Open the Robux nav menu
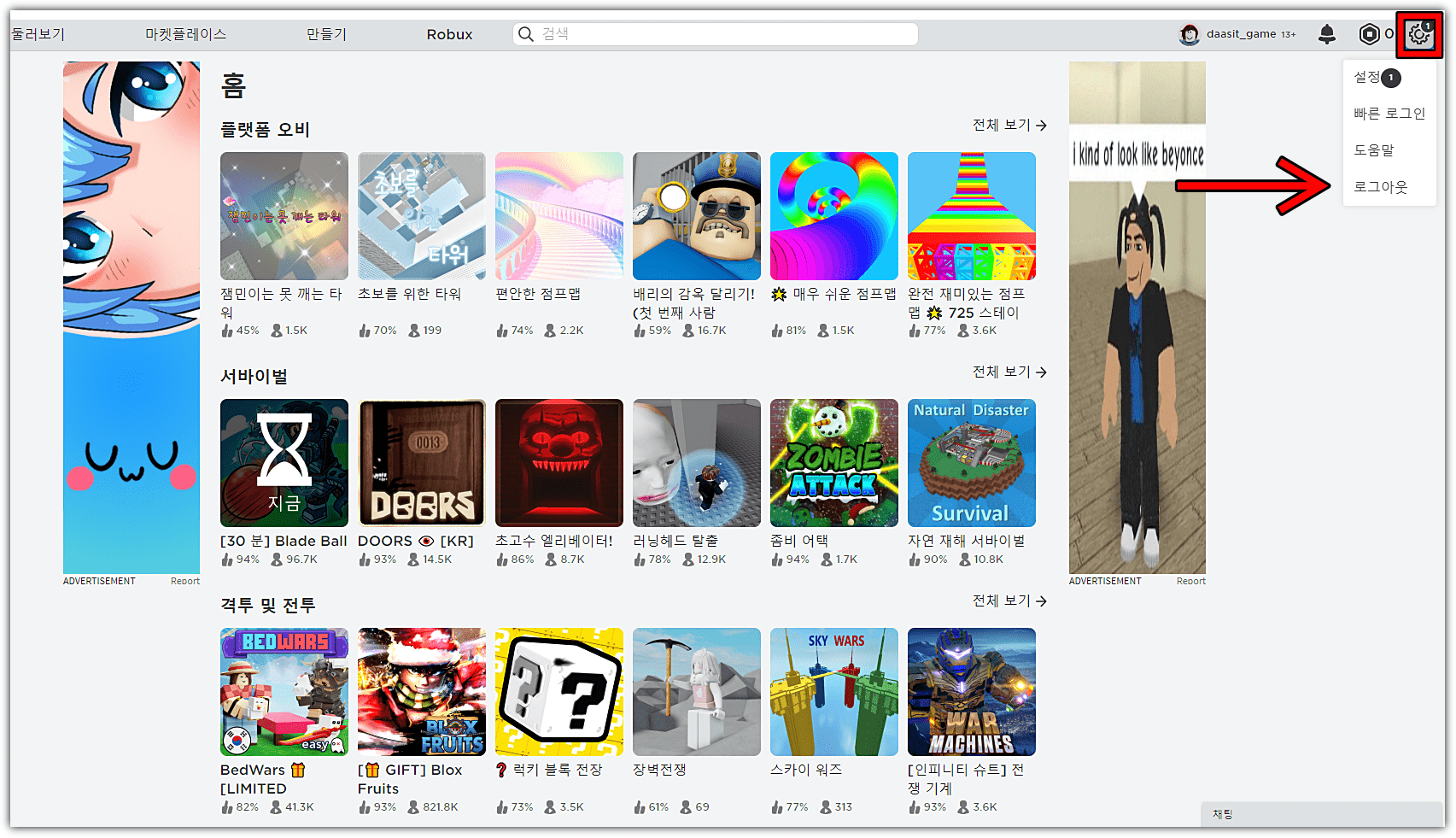The height and width of the screenshot is (838, 1456). pyautogui.click(x=449, y=34)
